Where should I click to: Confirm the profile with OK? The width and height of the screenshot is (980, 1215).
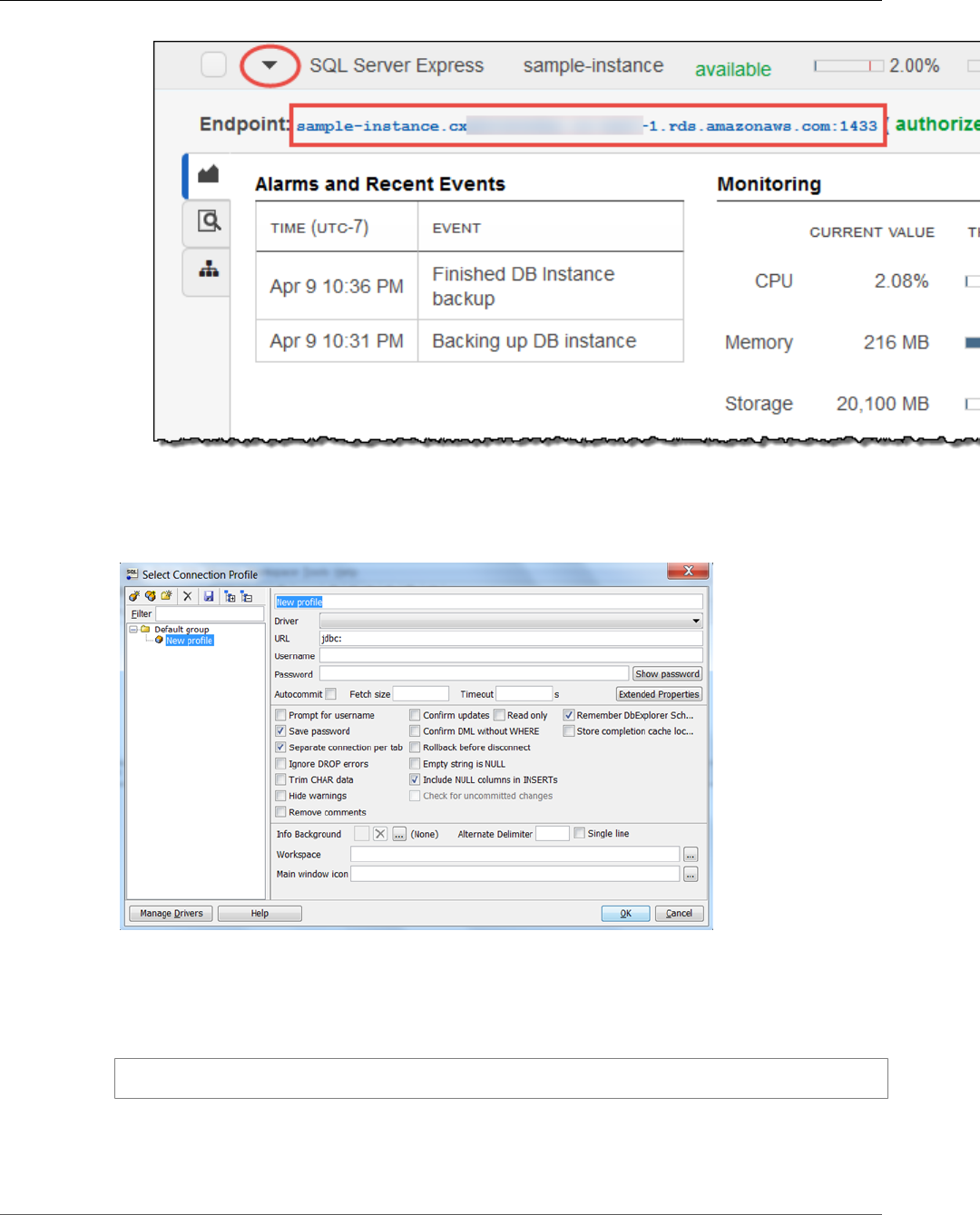coord(625,914)
